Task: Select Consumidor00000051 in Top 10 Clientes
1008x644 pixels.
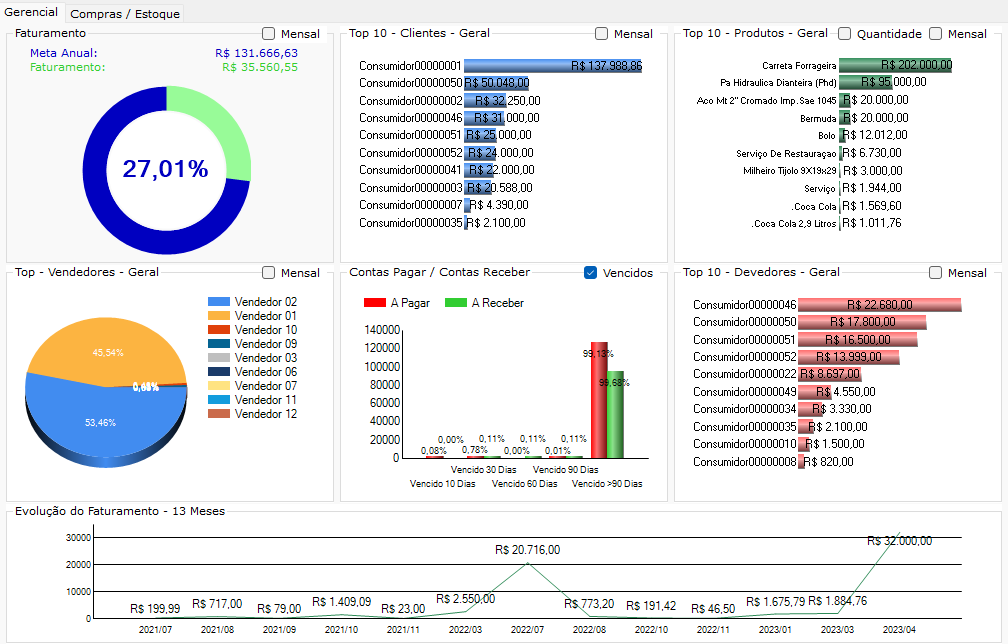Action: pyautogui.click(x=446, y=136)
